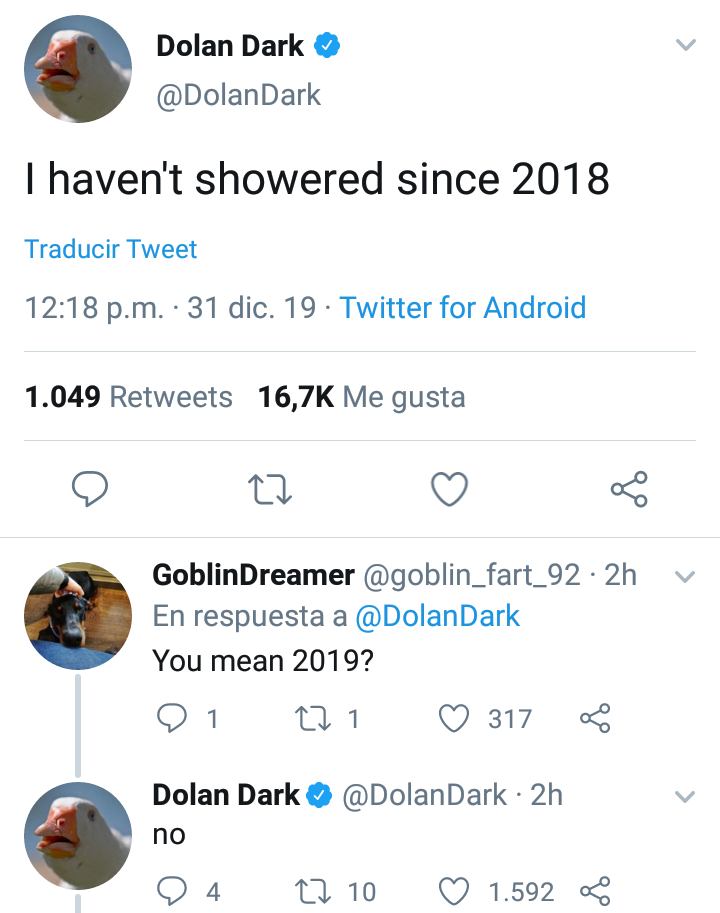This screenshot has width=720, height=913.
Task: View the 1.049 Retweets list
Action: [128, 397]
